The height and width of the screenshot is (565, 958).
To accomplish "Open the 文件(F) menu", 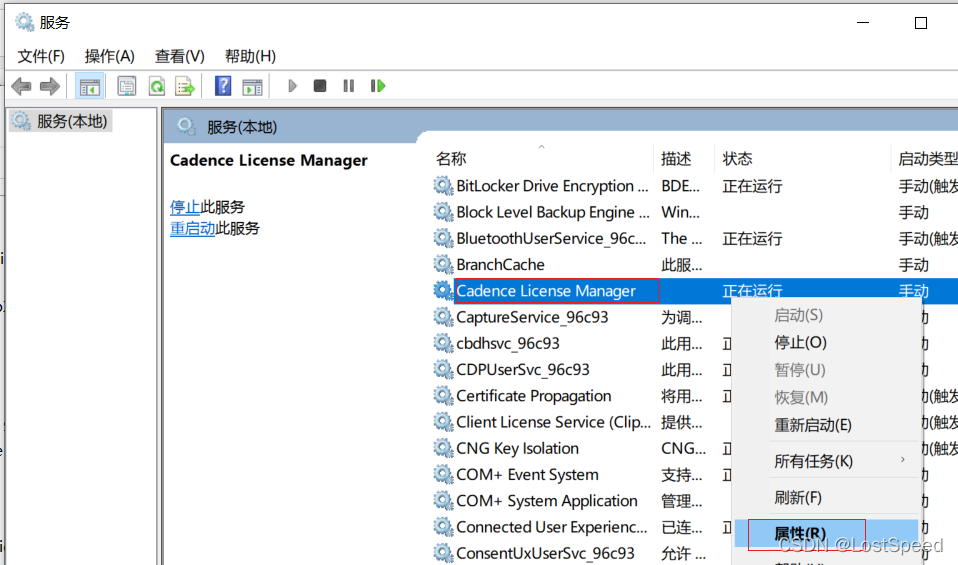I will pos(41,56).
